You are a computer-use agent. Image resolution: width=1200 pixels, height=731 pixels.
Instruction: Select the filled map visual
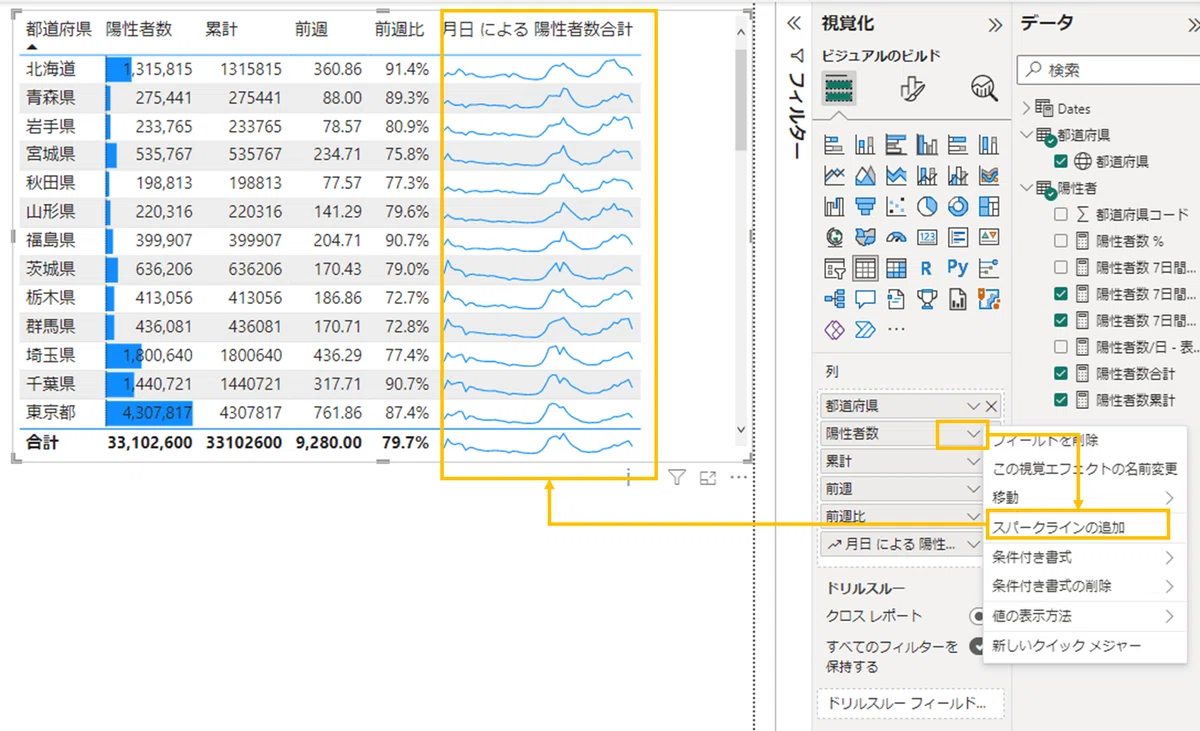coord(865,238)
